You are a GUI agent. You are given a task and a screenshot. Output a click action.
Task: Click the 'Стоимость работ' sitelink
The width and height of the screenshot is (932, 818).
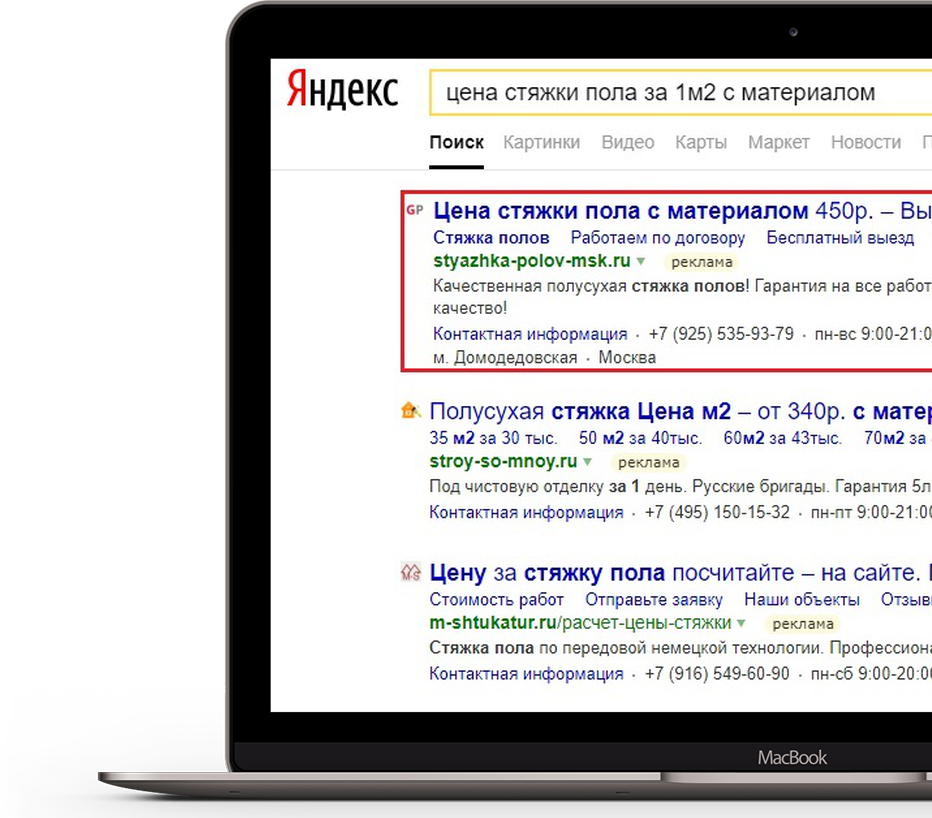496,599
